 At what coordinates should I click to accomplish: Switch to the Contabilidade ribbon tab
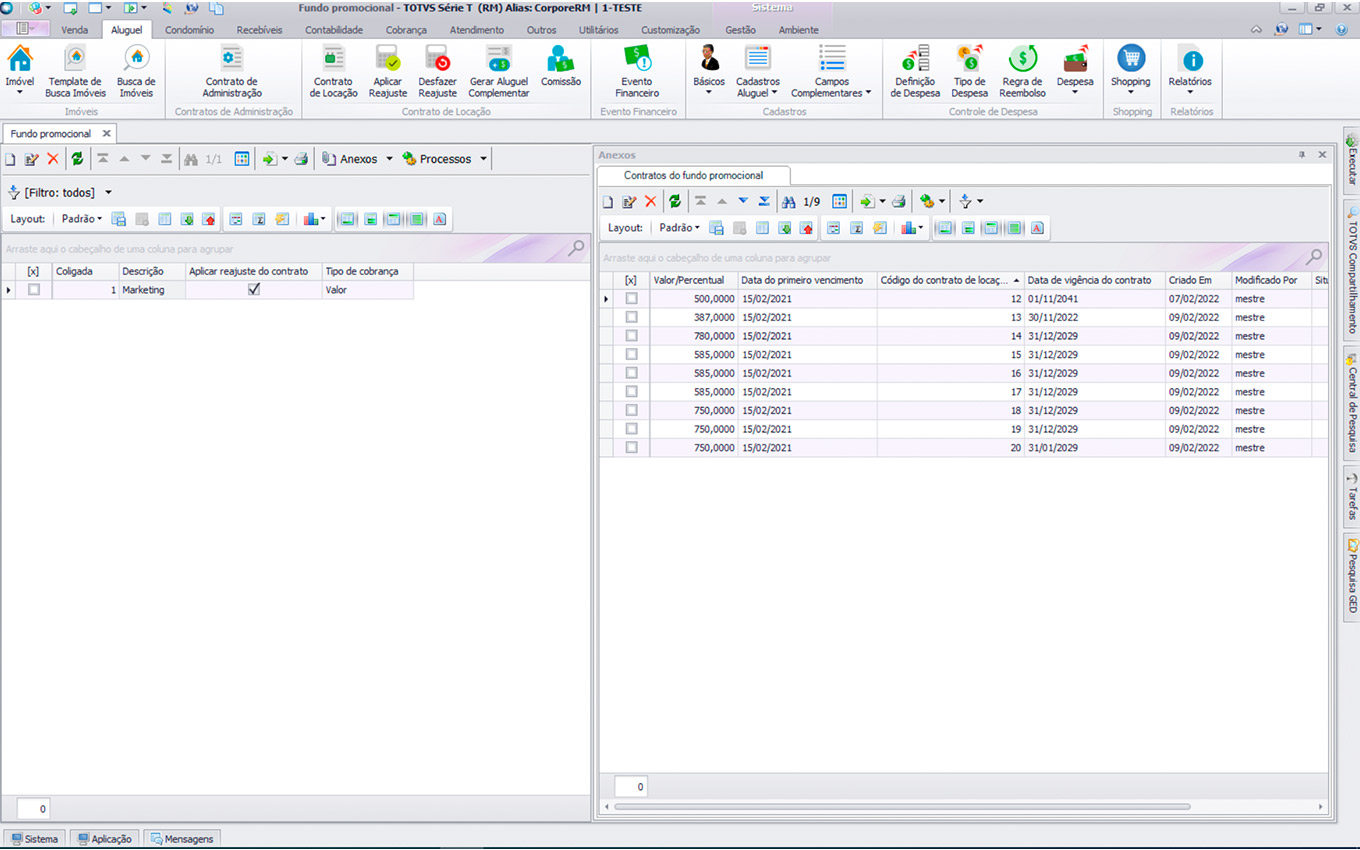(334, 30)
